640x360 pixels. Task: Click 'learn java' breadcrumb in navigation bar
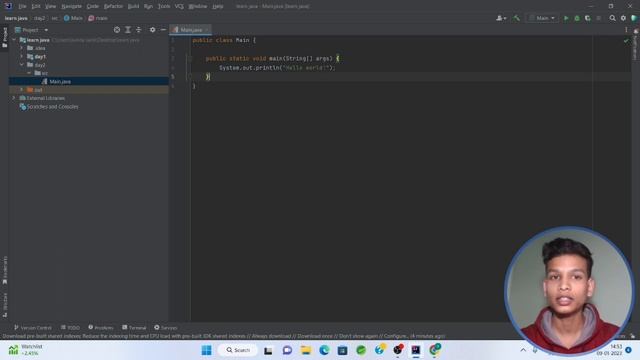point(16,18)
